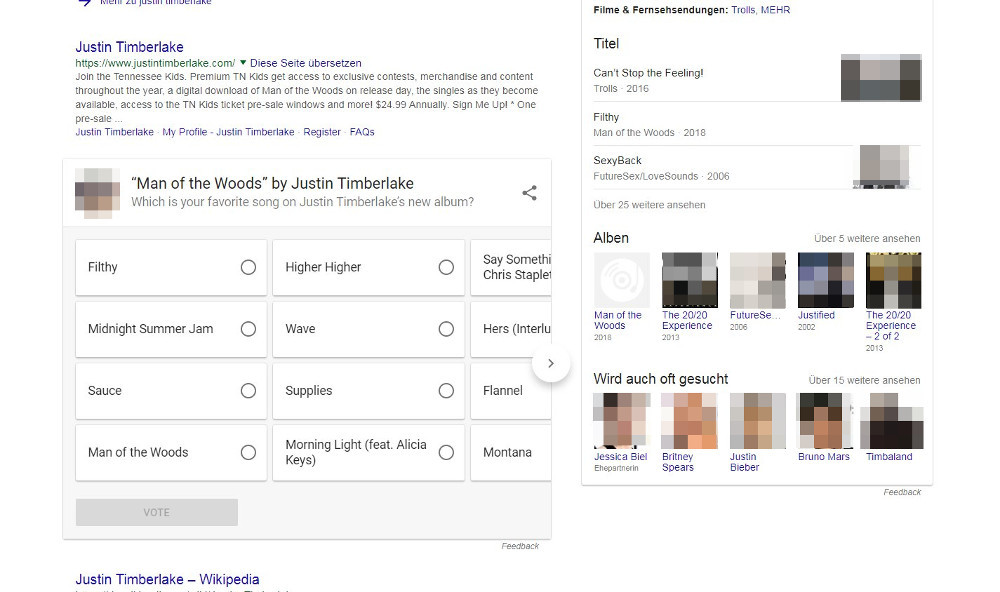Choose 'Man of the Woods' in the poll

247,452
